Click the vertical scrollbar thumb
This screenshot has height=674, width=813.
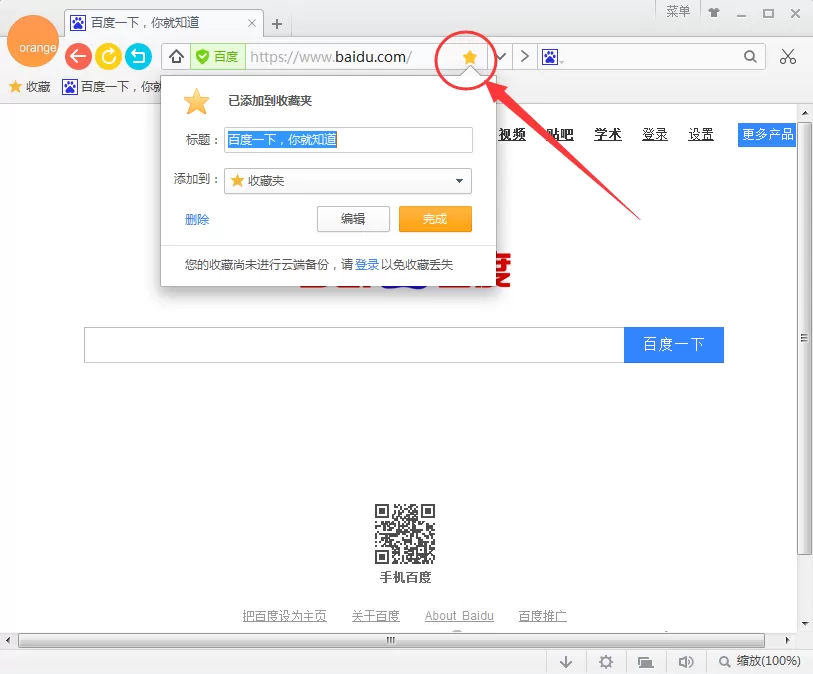point(804,338)
